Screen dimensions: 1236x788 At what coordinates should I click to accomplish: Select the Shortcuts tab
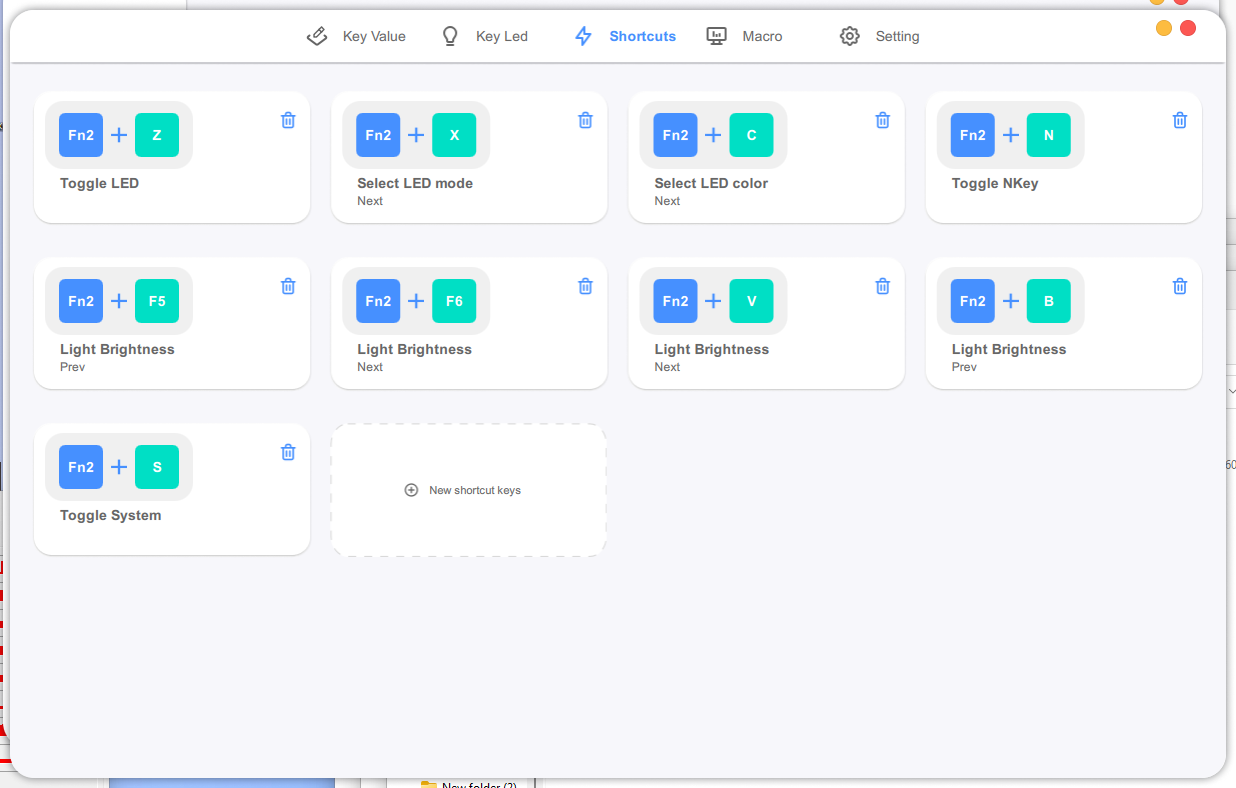pyautogui.click(x=625, y=36)
